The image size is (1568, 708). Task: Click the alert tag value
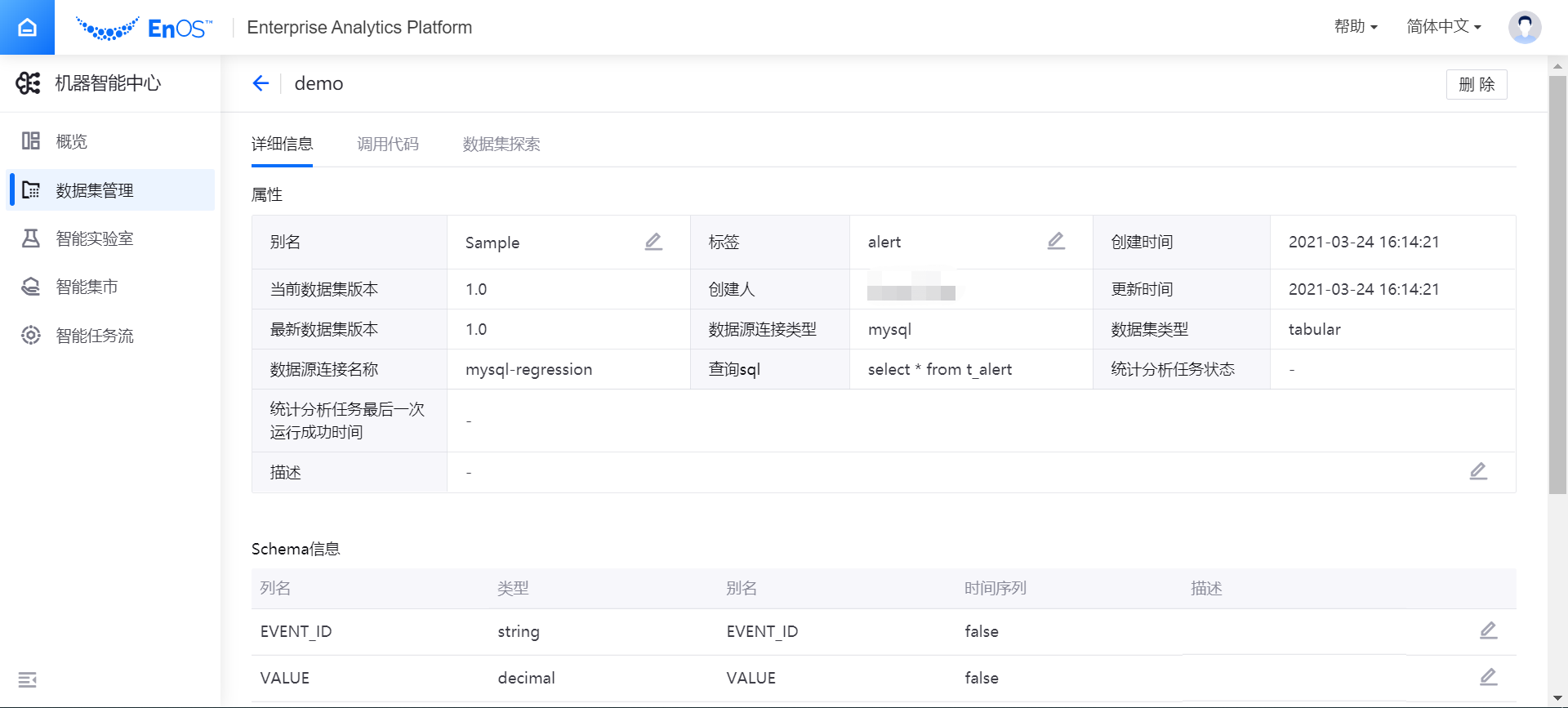[884, 242]
